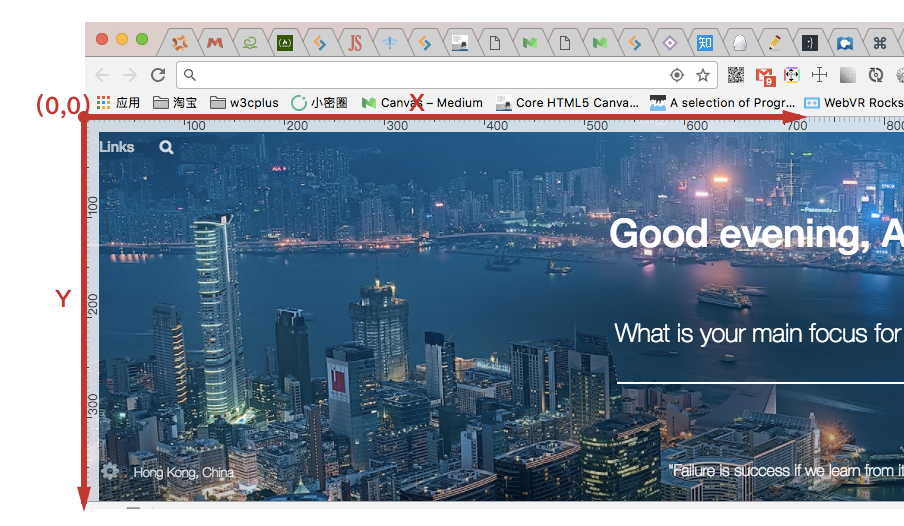Reload the page with the refresh icon
This screenshot has width=904, height=526.
[x=158, y=75]
